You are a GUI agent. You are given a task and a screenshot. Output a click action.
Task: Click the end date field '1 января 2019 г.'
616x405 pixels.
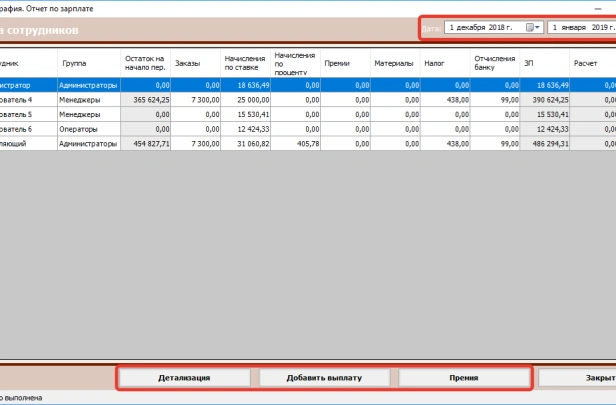point(581,28)
